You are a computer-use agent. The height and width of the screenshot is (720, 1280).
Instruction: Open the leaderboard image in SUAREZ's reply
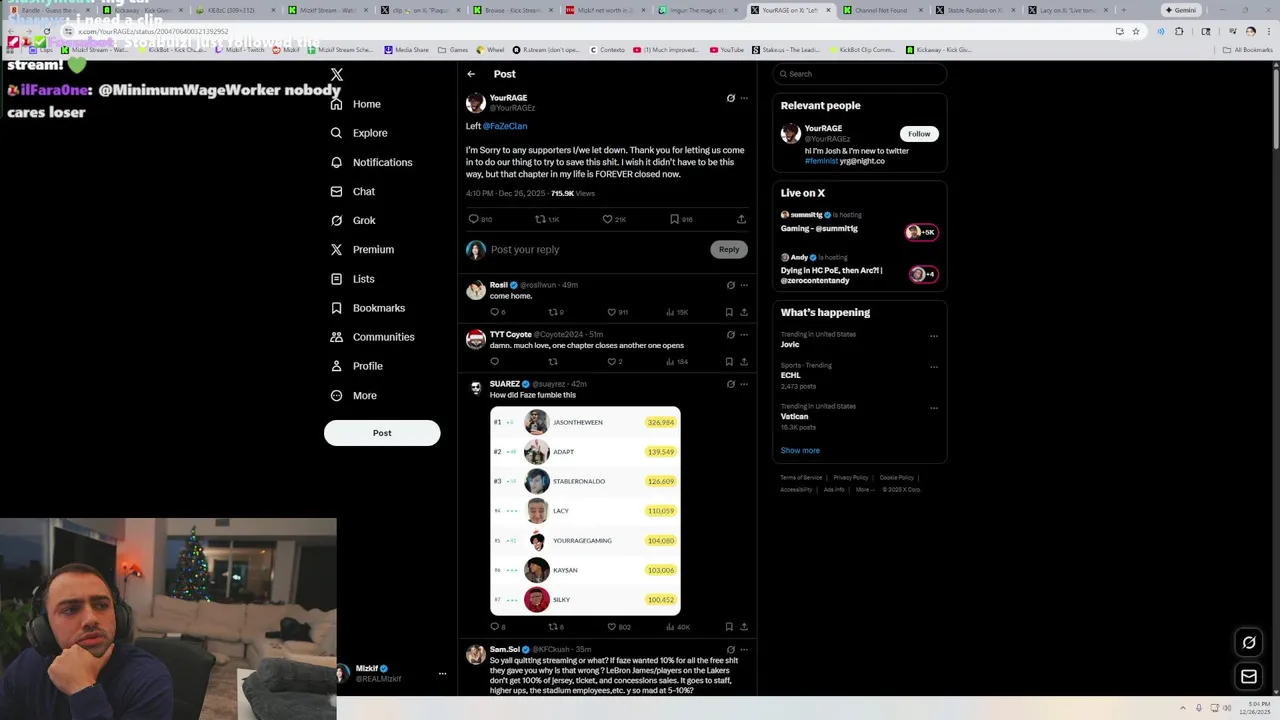585,511
